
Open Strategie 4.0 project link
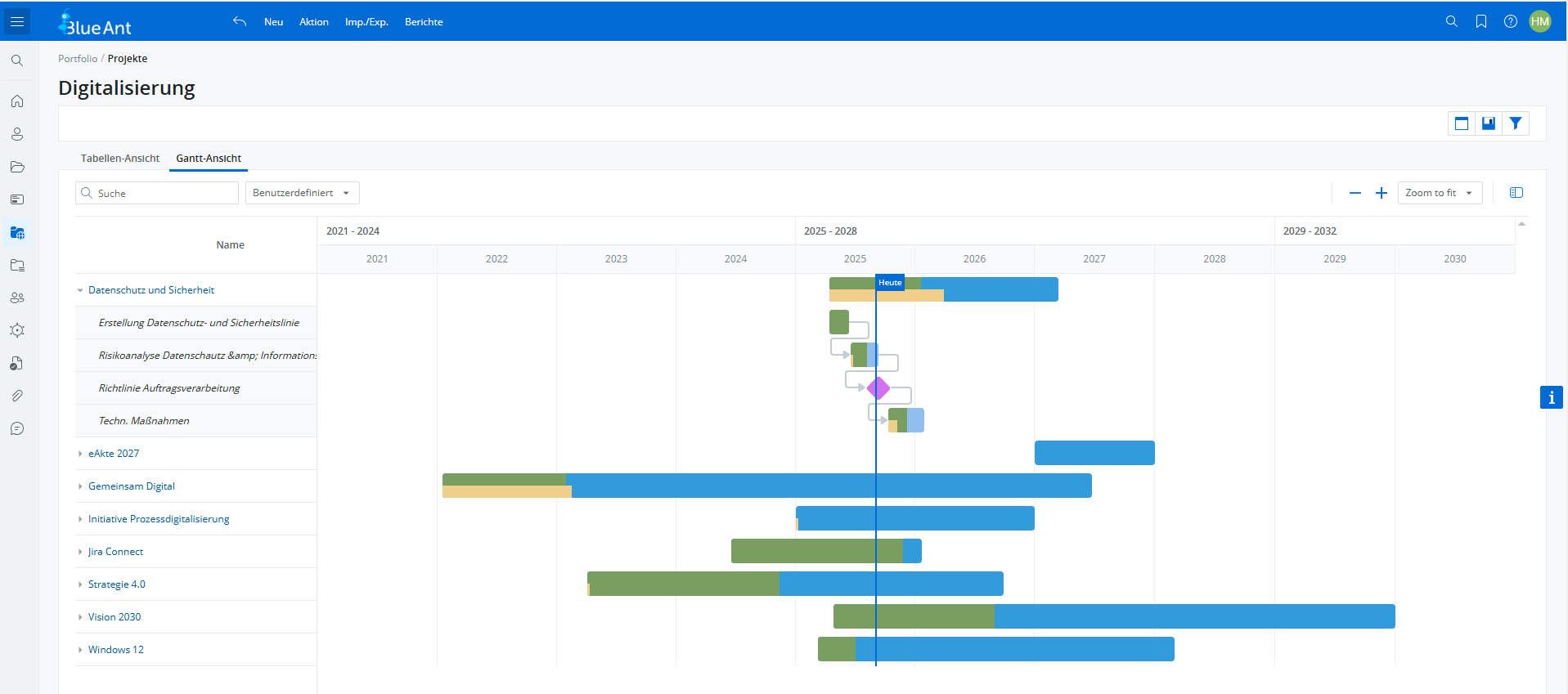click(x=117, y=584)
